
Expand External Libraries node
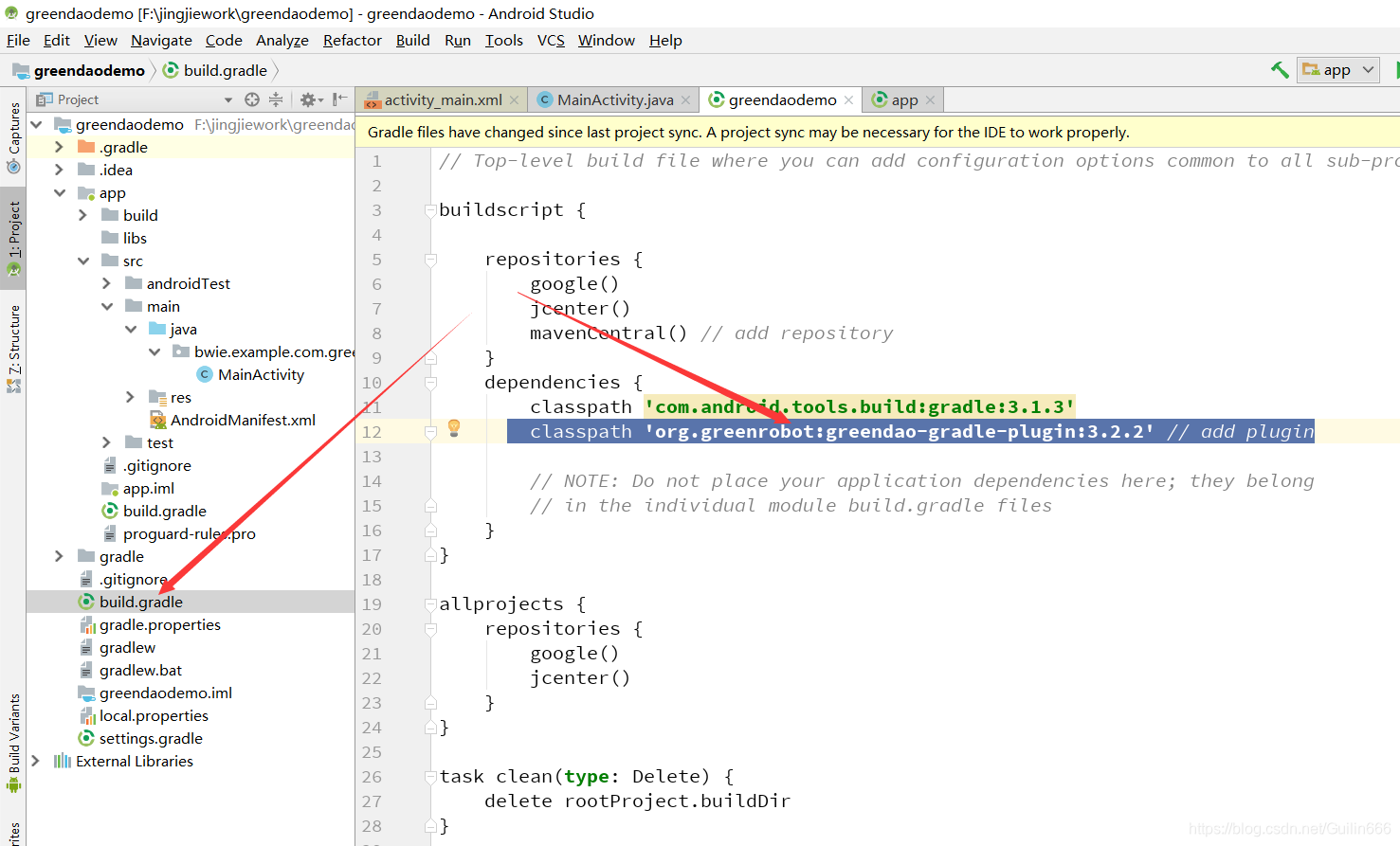(x=35, y=761)
